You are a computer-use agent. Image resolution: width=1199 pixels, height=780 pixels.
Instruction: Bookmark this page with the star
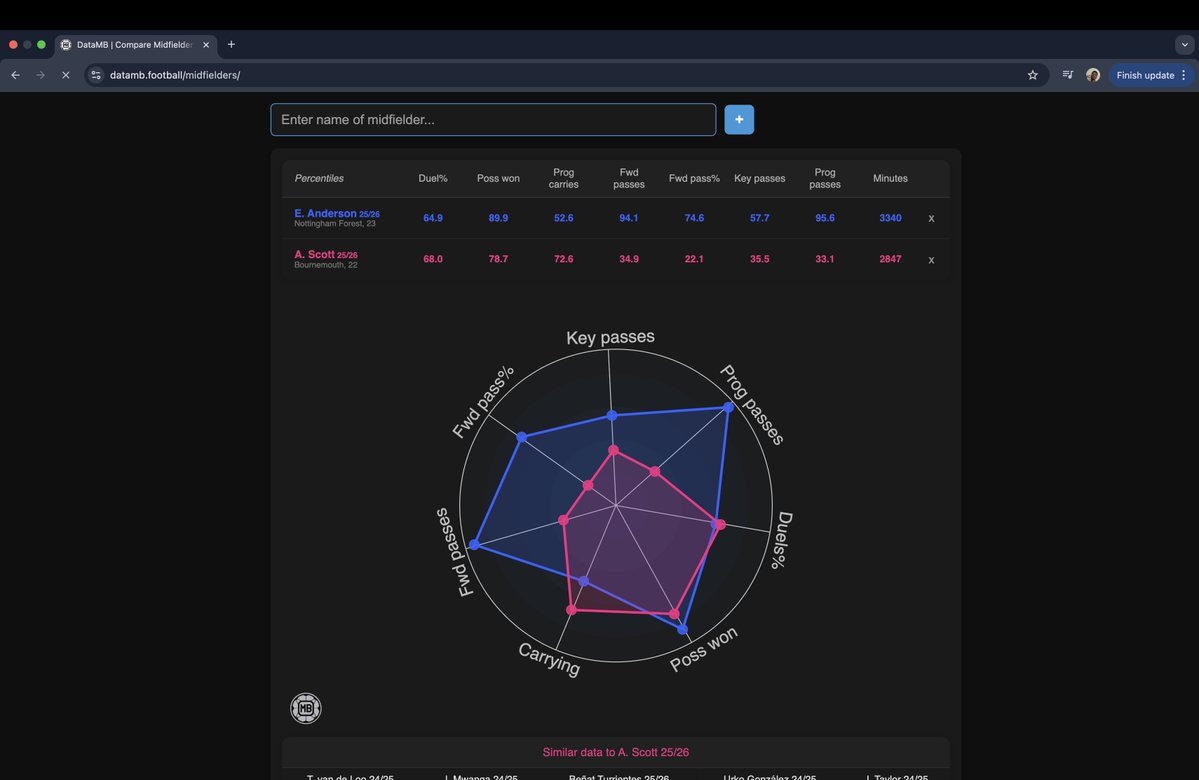[x=1032, y=75]
